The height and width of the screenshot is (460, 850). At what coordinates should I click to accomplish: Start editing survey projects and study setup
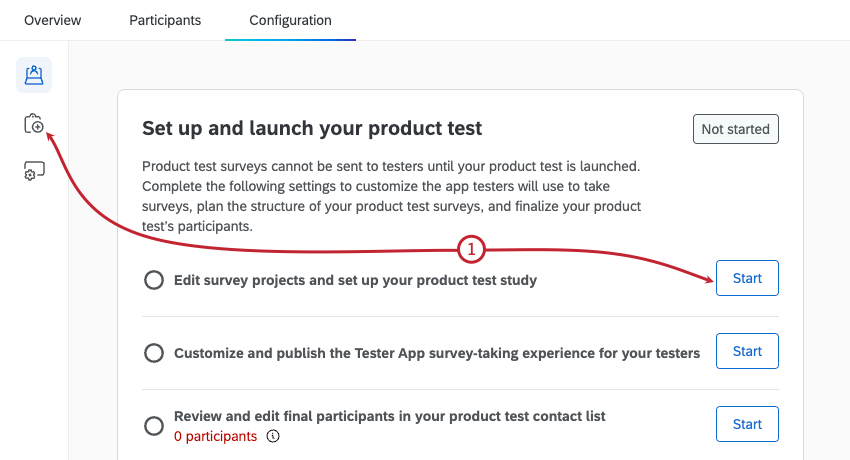tap(747, 278)
